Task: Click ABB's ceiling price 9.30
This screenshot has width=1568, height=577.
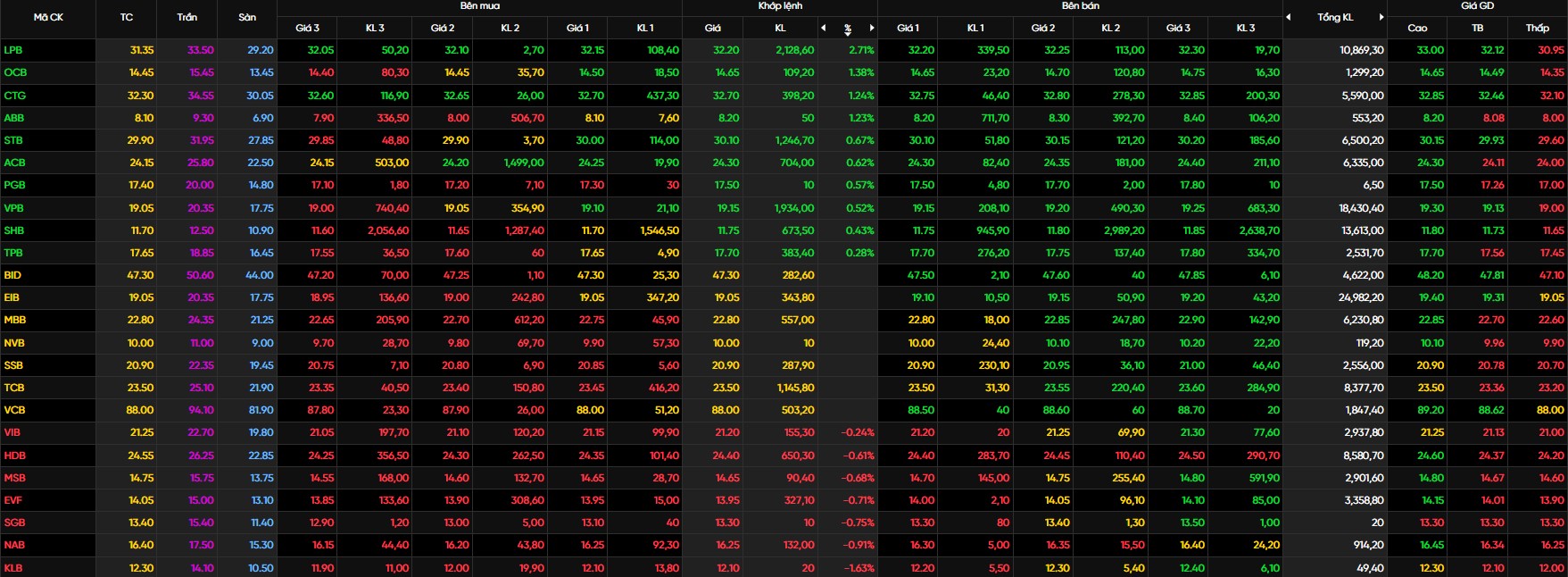Action: 203,118
